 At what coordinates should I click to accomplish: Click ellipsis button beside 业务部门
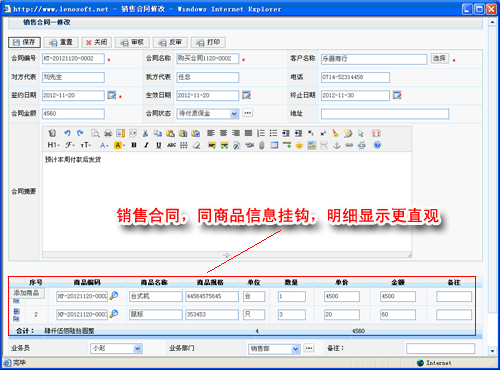[309, 348]
